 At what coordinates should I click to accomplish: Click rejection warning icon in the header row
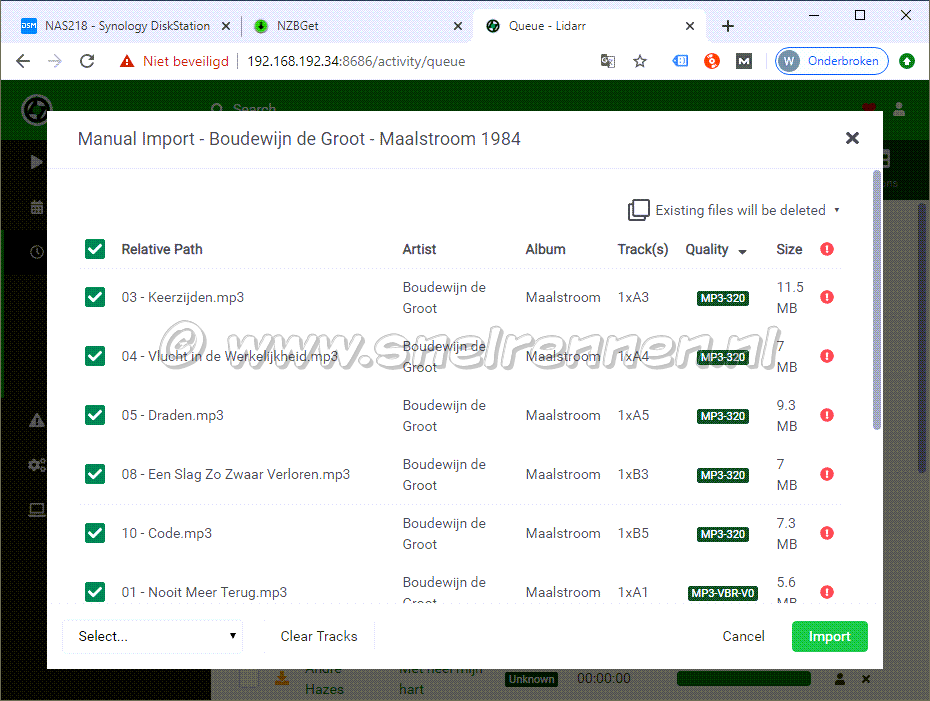(x=827, y=249)
